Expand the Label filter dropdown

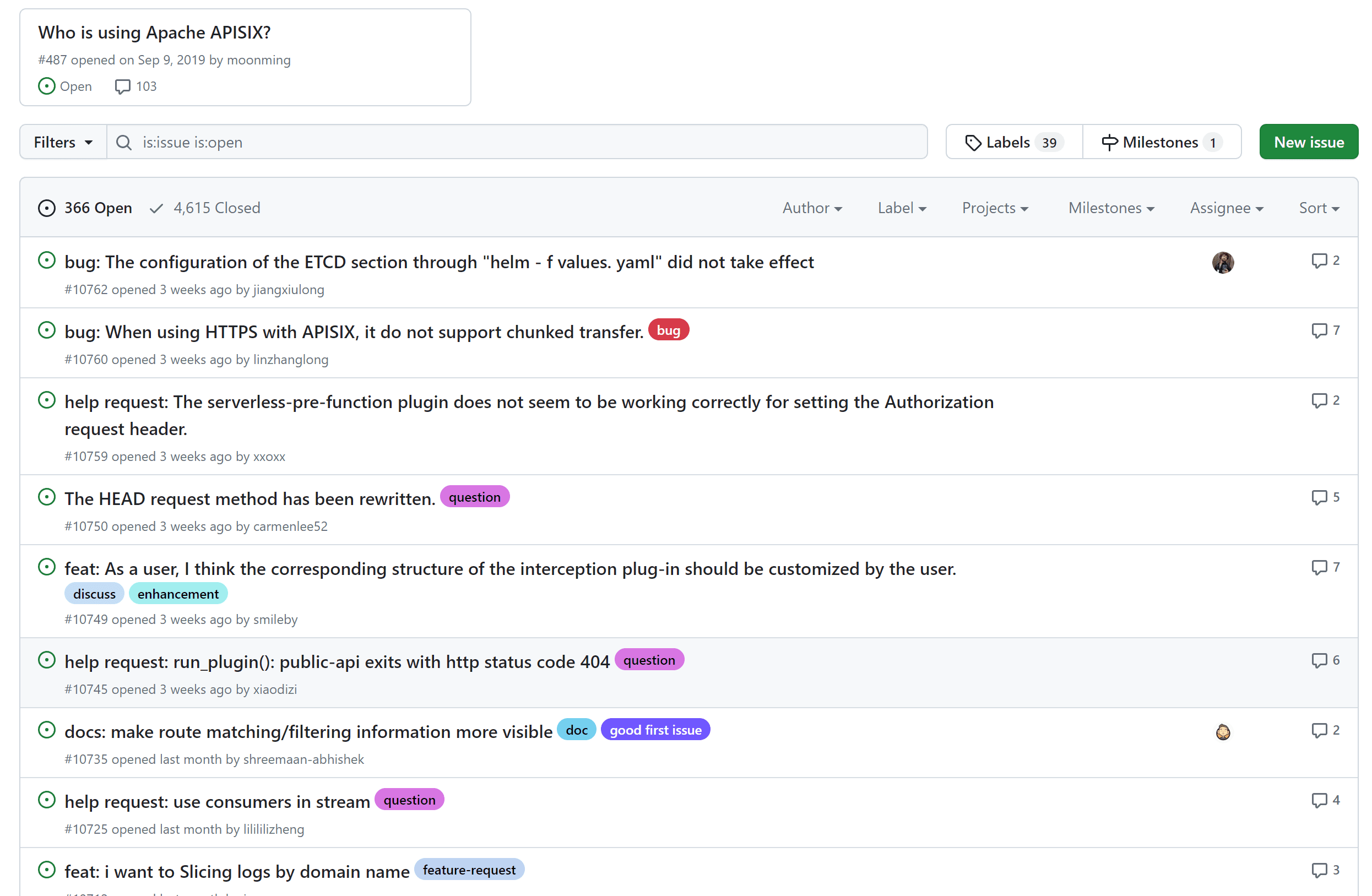tap(902, 208)
